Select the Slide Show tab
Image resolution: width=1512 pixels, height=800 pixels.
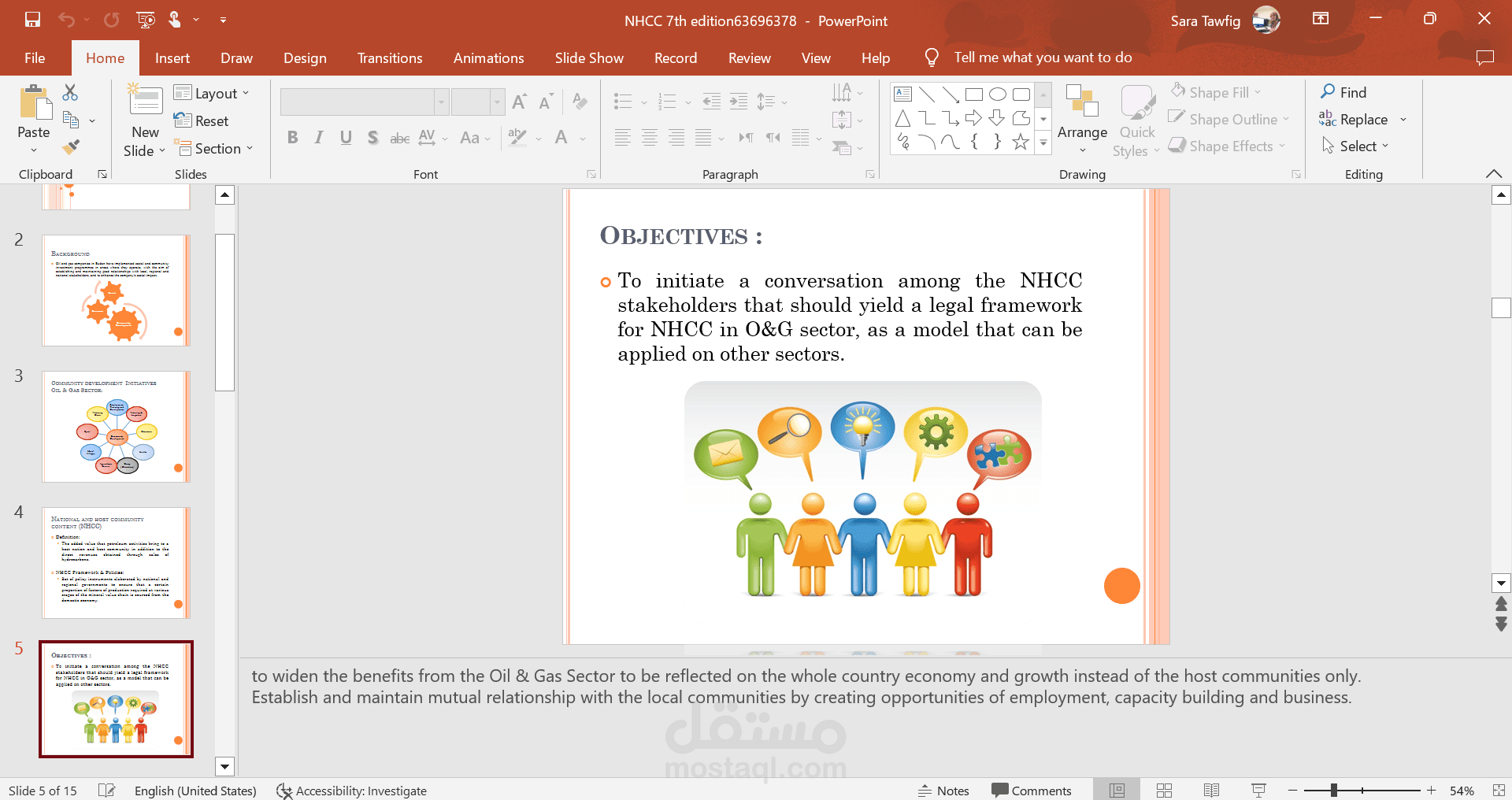[x=589, y=57]
